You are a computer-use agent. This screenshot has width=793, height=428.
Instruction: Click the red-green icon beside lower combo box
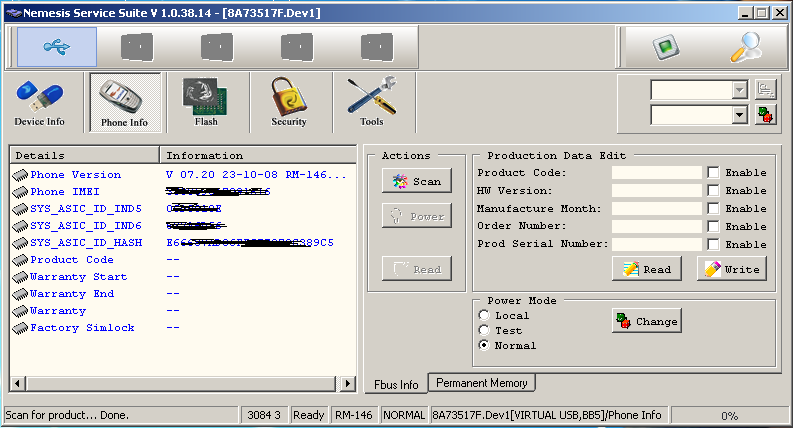(x=766, y=115)
